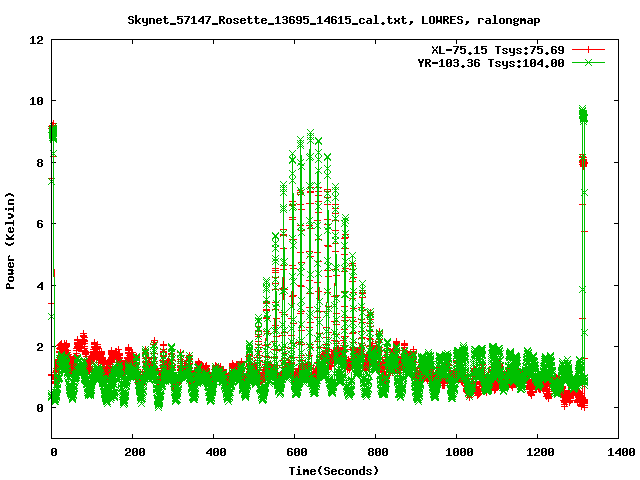Click the y-axis tick label 2
640x480 pixels.
[40, 347]
